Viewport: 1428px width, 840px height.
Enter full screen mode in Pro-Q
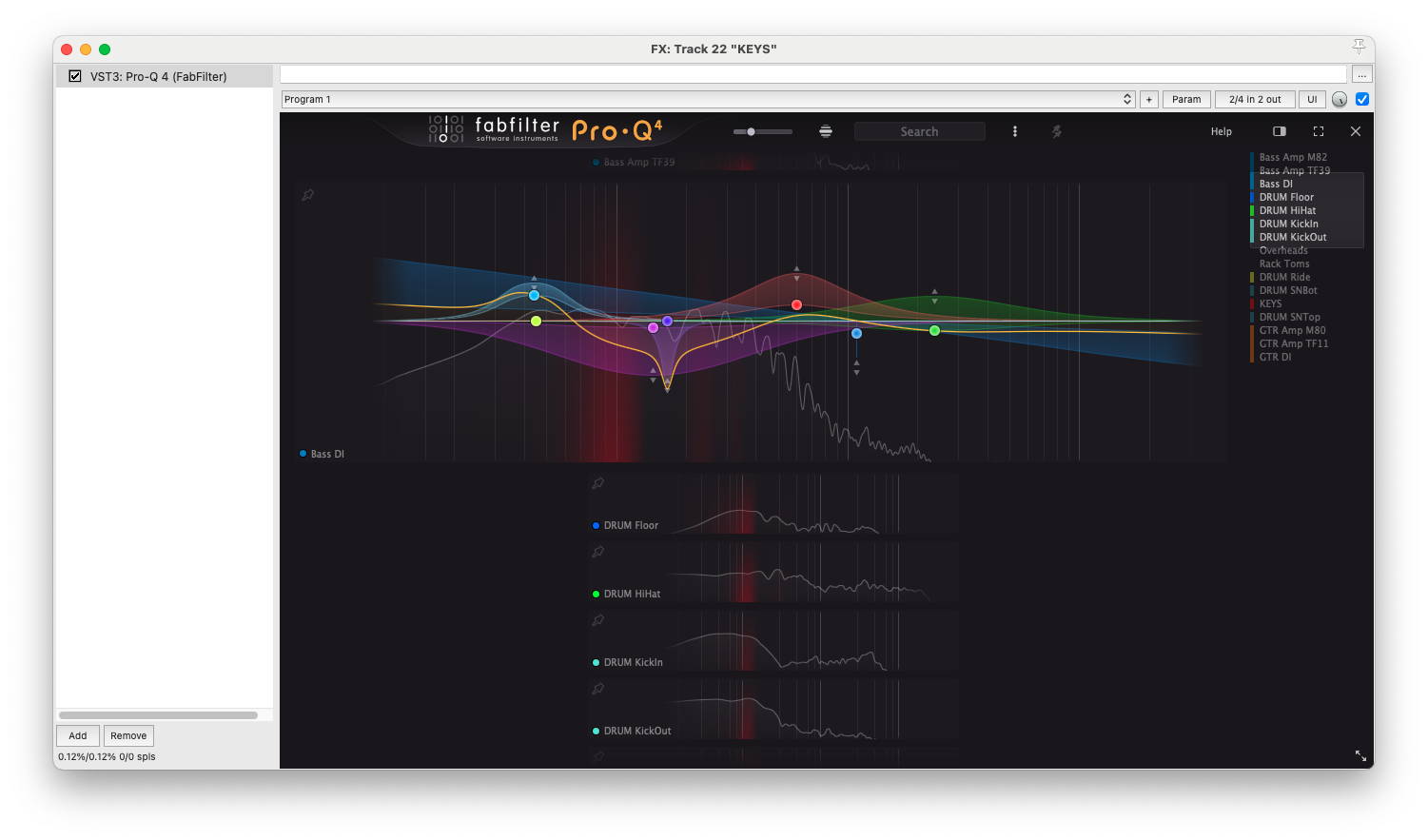(1319, 131)
